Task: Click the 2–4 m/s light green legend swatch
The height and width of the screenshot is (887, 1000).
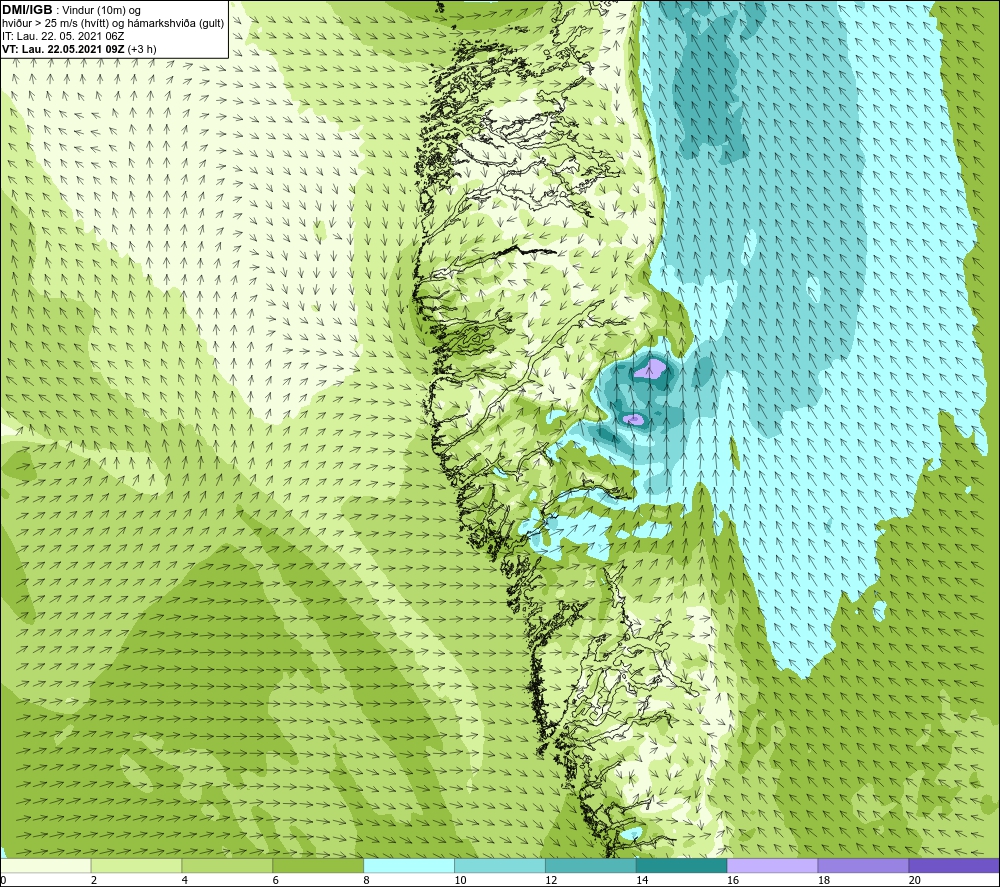Action: 136,865
